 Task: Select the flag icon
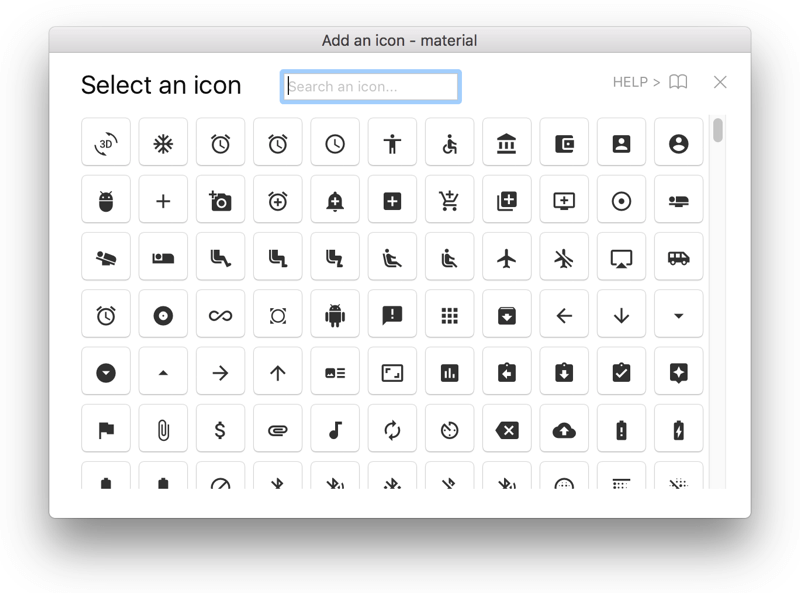106,429
